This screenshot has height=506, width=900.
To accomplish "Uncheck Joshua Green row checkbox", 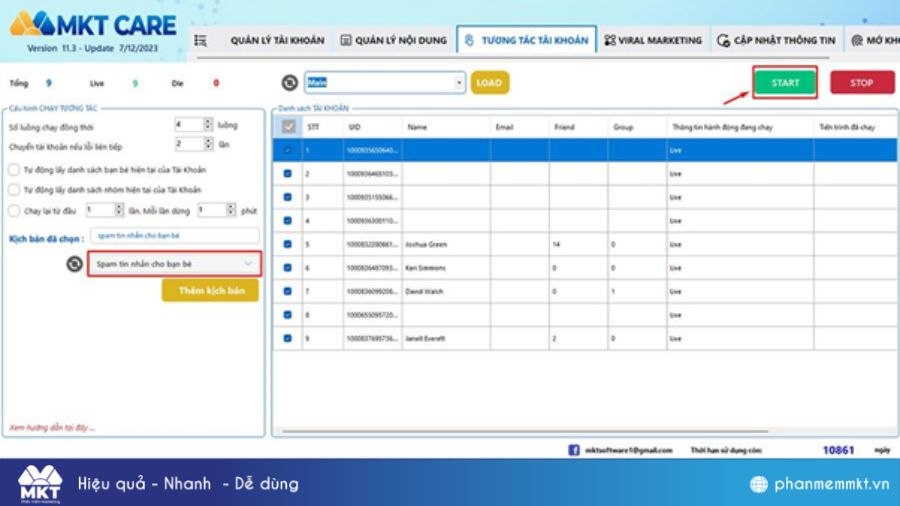I will [x=288, y=244].
